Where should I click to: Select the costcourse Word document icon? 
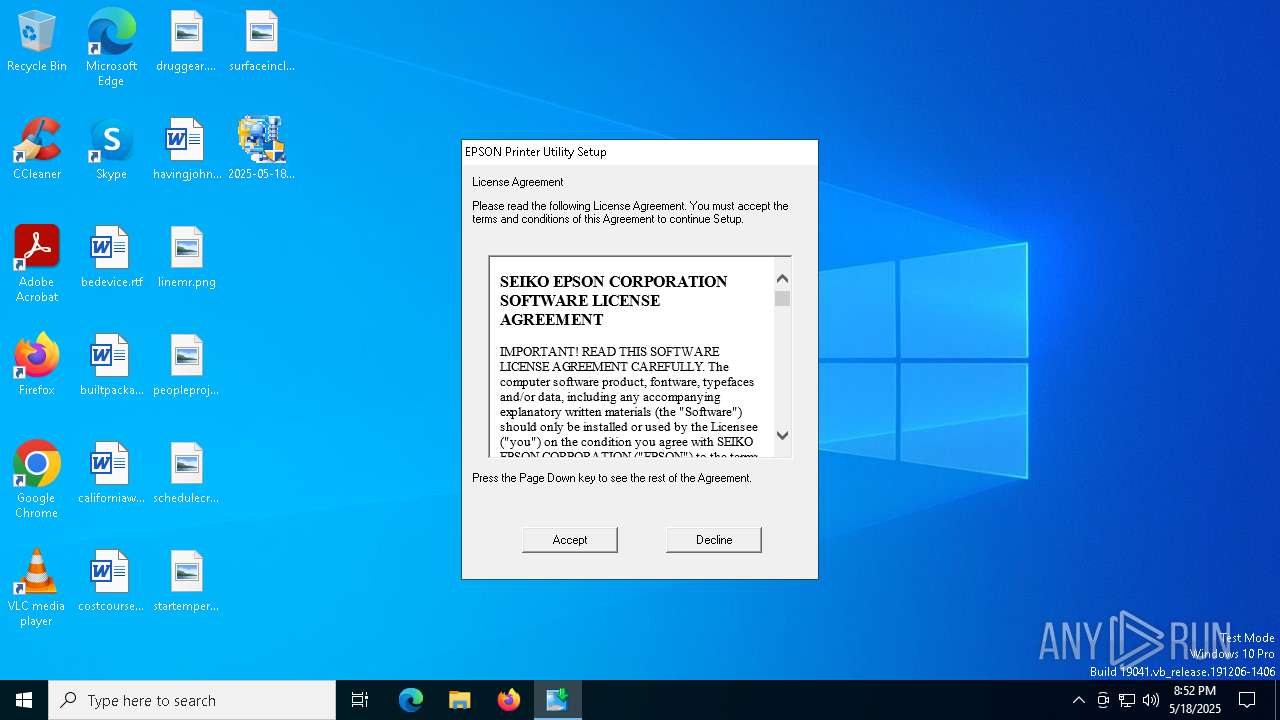coord(111,582)
